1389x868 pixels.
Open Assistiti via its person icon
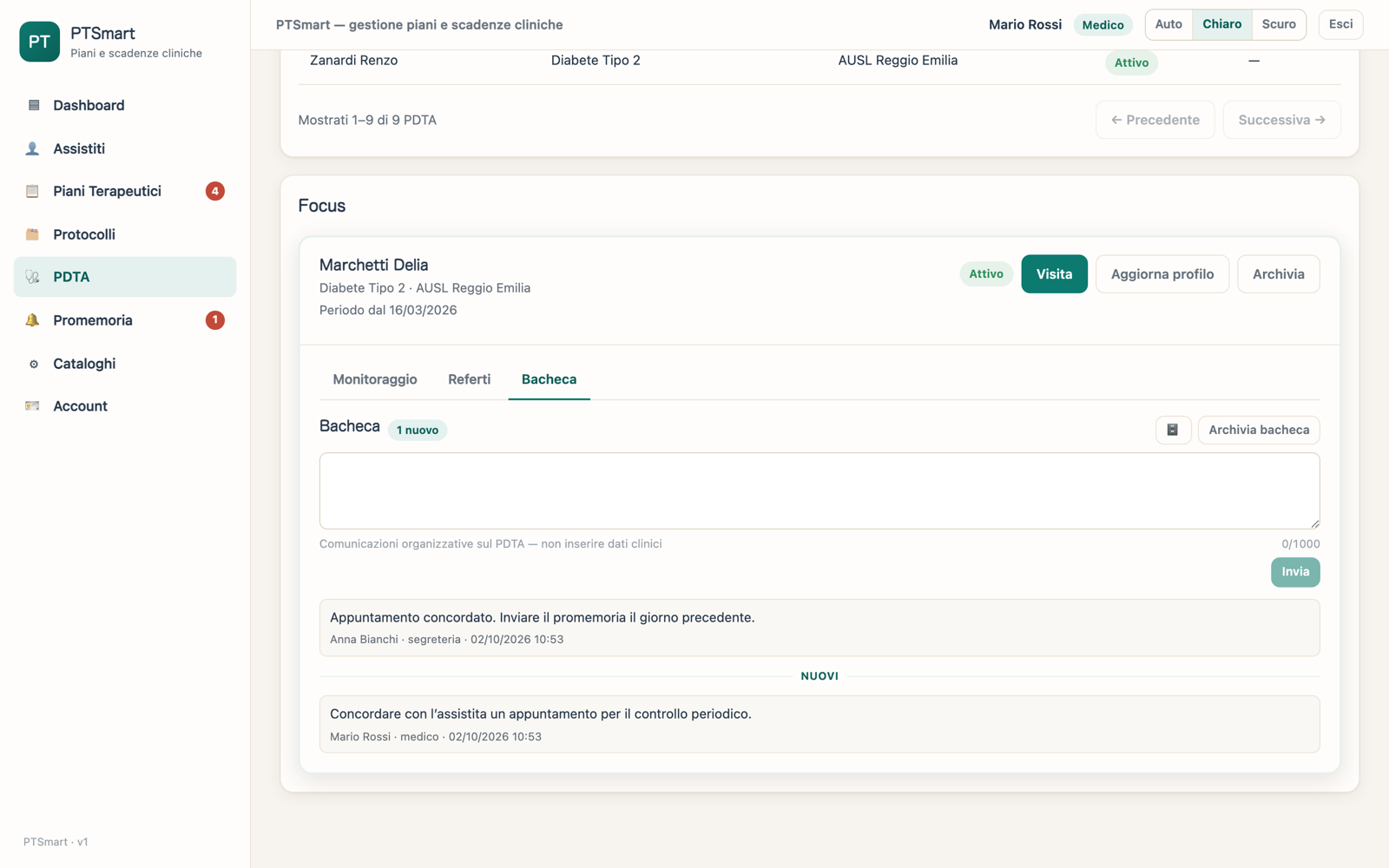[x=33, y=148]
